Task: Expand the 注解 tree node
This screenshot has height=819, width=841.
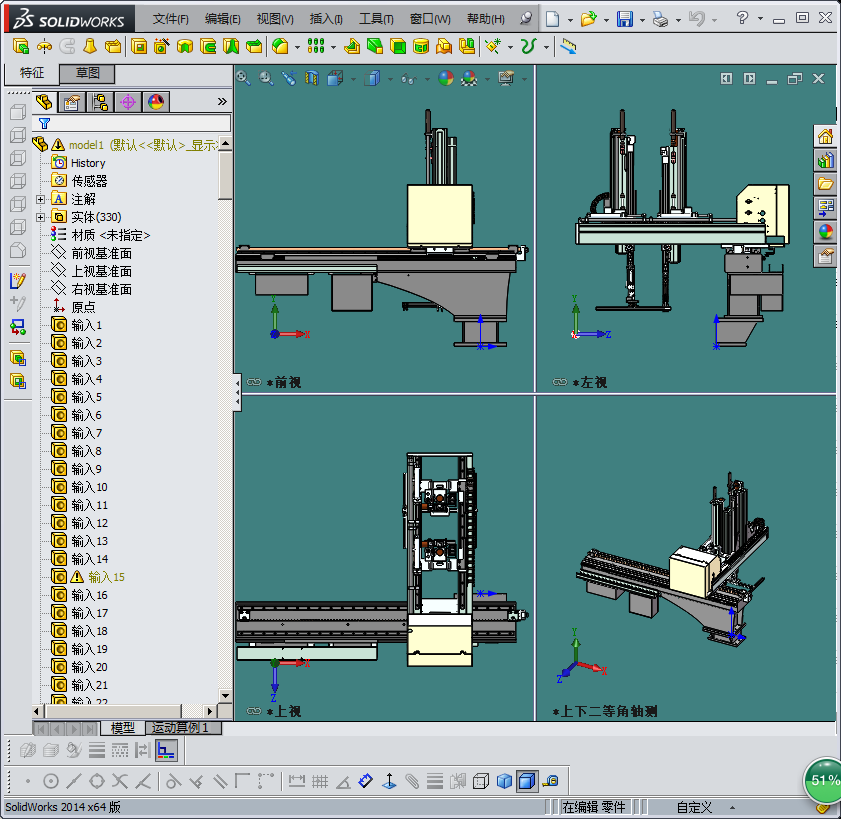Action: click(x=41, y=199)
